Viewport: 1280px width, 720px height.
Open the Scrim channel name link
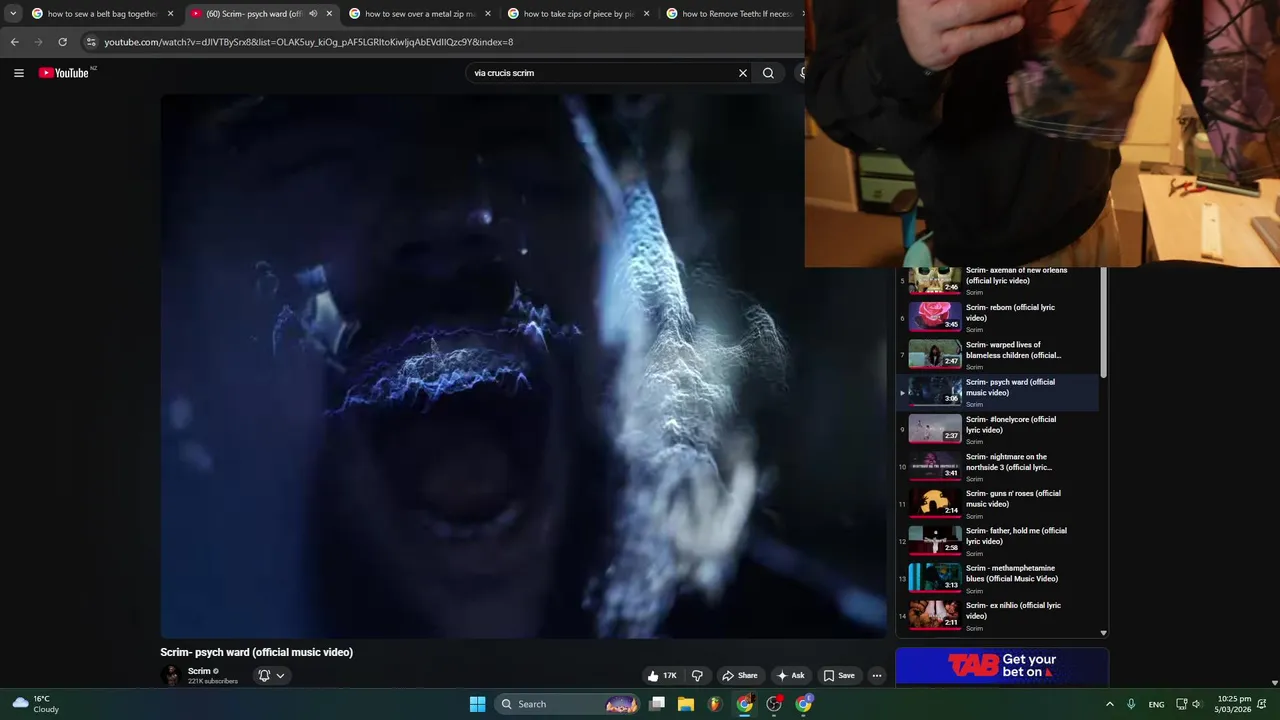click(x=199, y=671)
